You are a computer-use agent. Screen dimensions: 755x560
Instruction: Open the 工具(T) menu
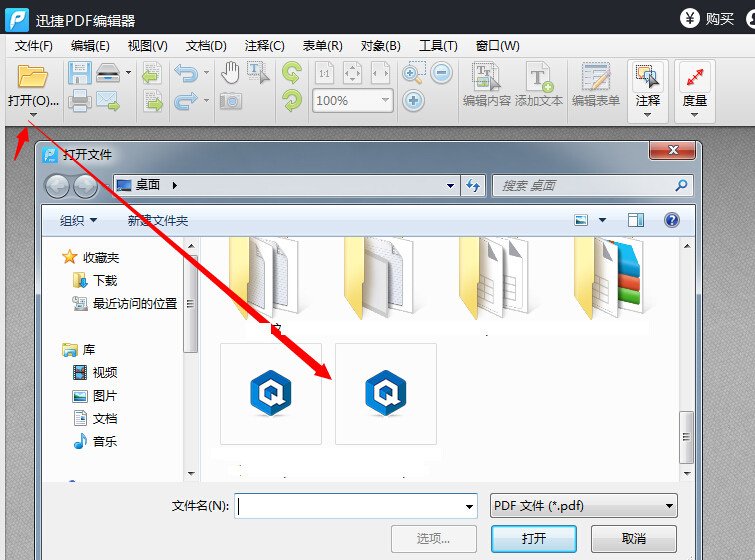coord(438,46)
